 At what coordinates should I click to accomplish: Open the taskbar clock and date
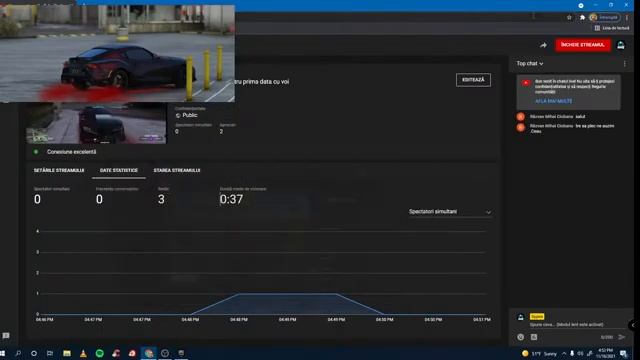(x=605, y=353)
